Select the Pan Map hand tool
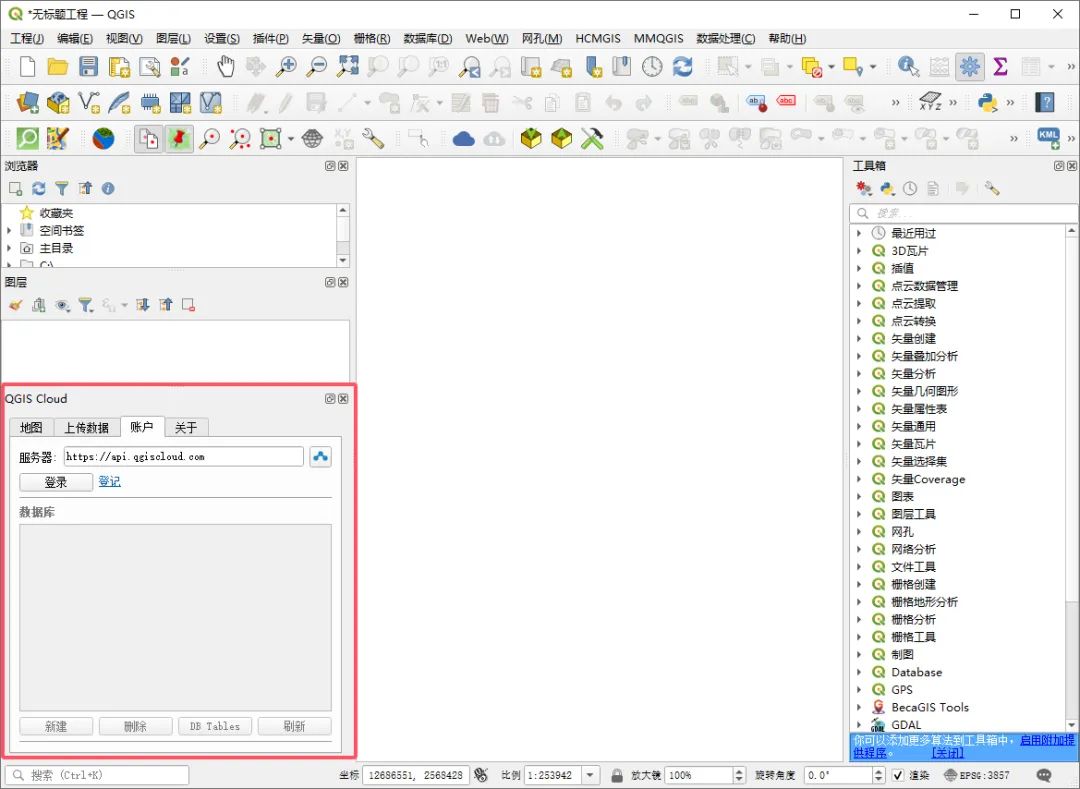 (226, 67)
